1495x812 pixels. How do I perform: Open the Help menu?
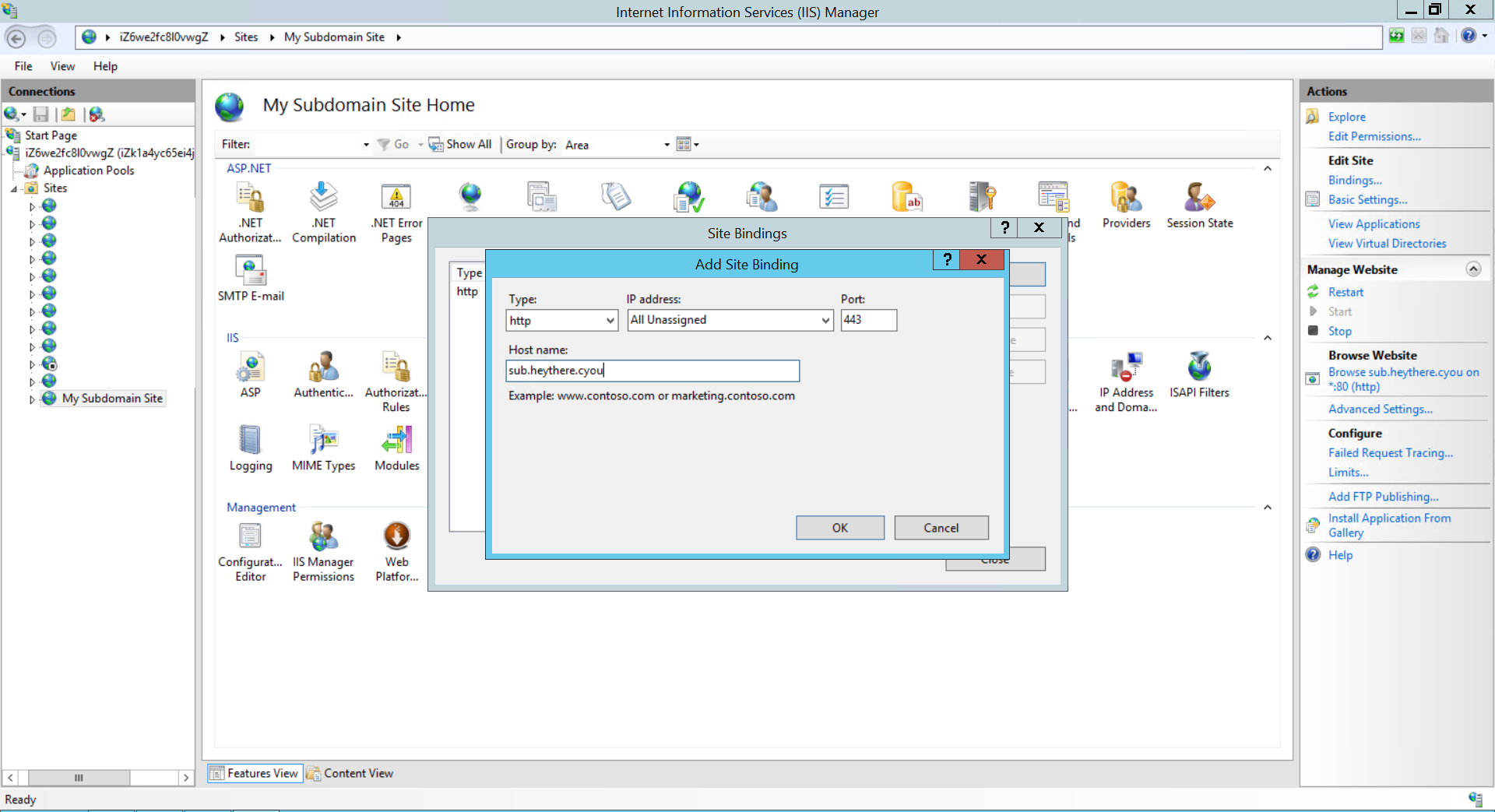[105, 67]
